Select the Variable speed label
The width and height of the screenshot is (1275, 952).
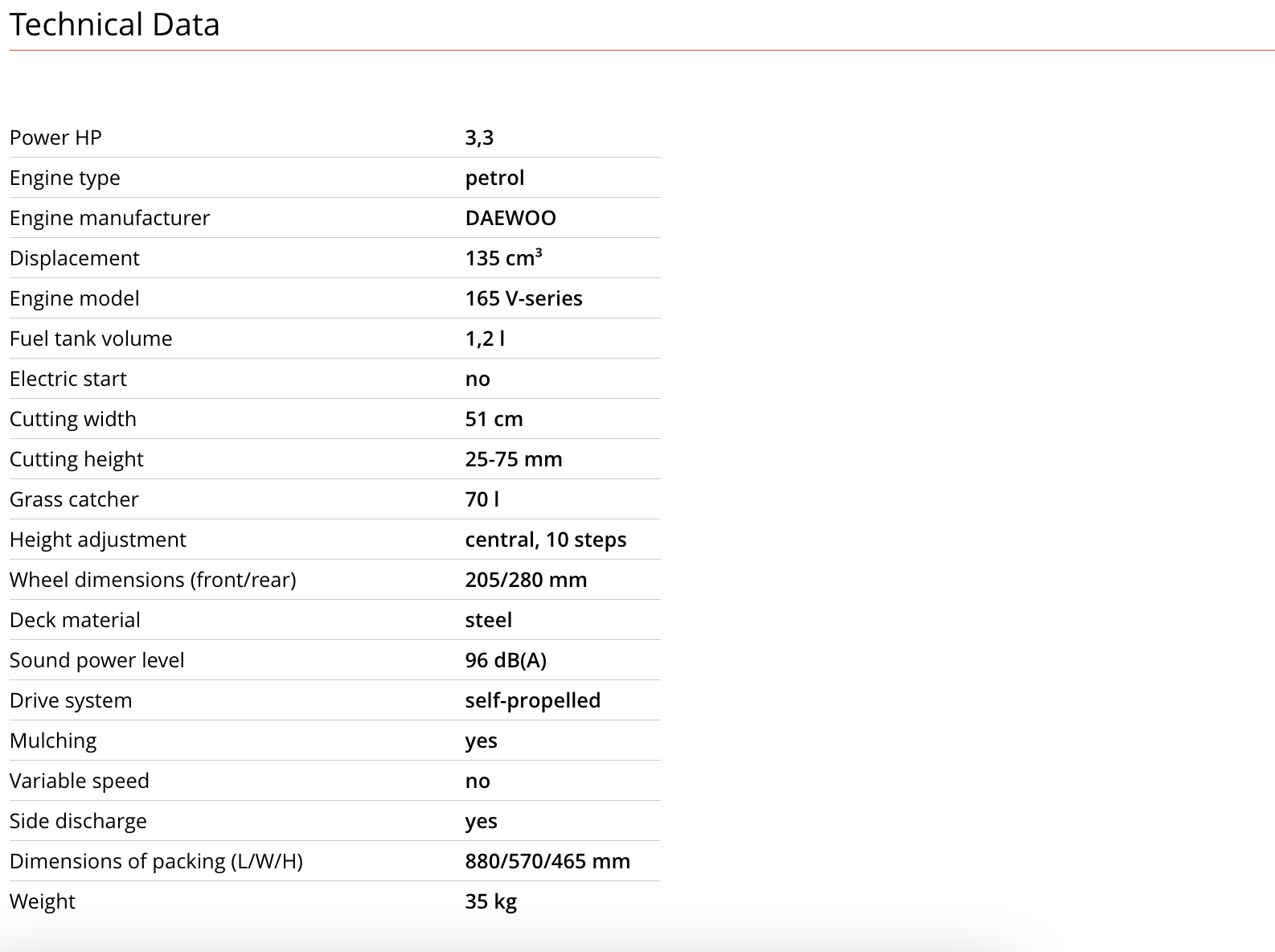80,781
